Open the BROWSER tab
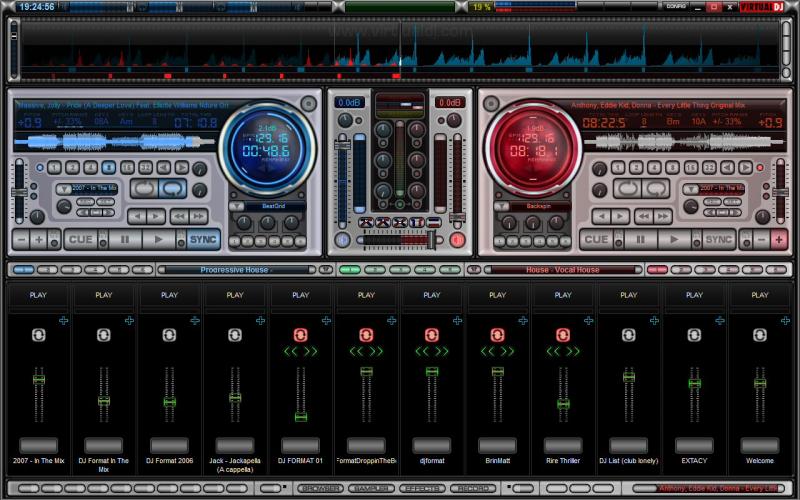800x500 pixels. tap(320, 488)
